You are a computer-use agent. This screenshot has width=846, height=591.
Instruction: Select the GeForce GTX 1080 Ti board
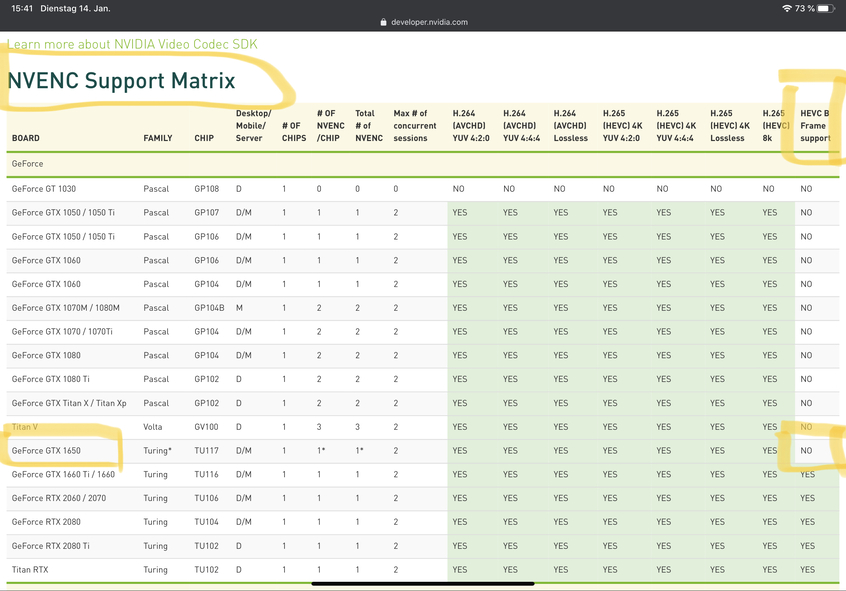tap(51, 379)
